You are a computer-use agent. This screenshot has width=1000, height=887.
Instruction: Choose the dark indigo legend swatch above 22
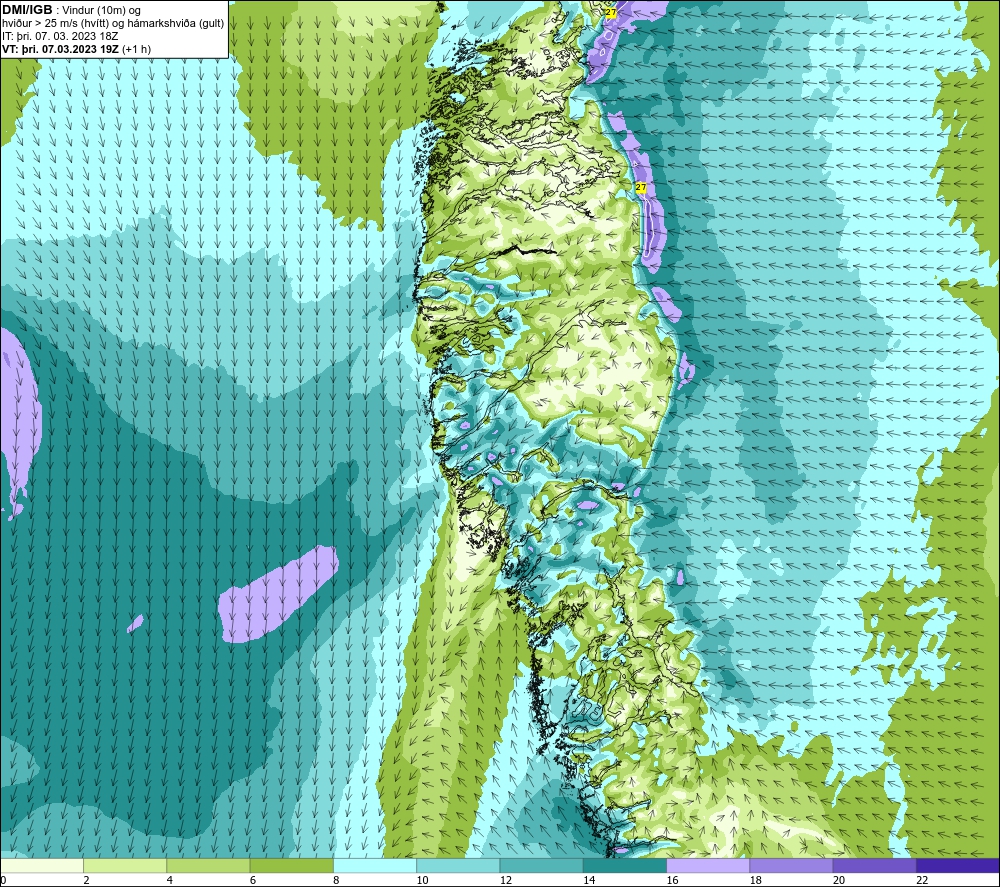pyautogui.click(x=957, y=865)
